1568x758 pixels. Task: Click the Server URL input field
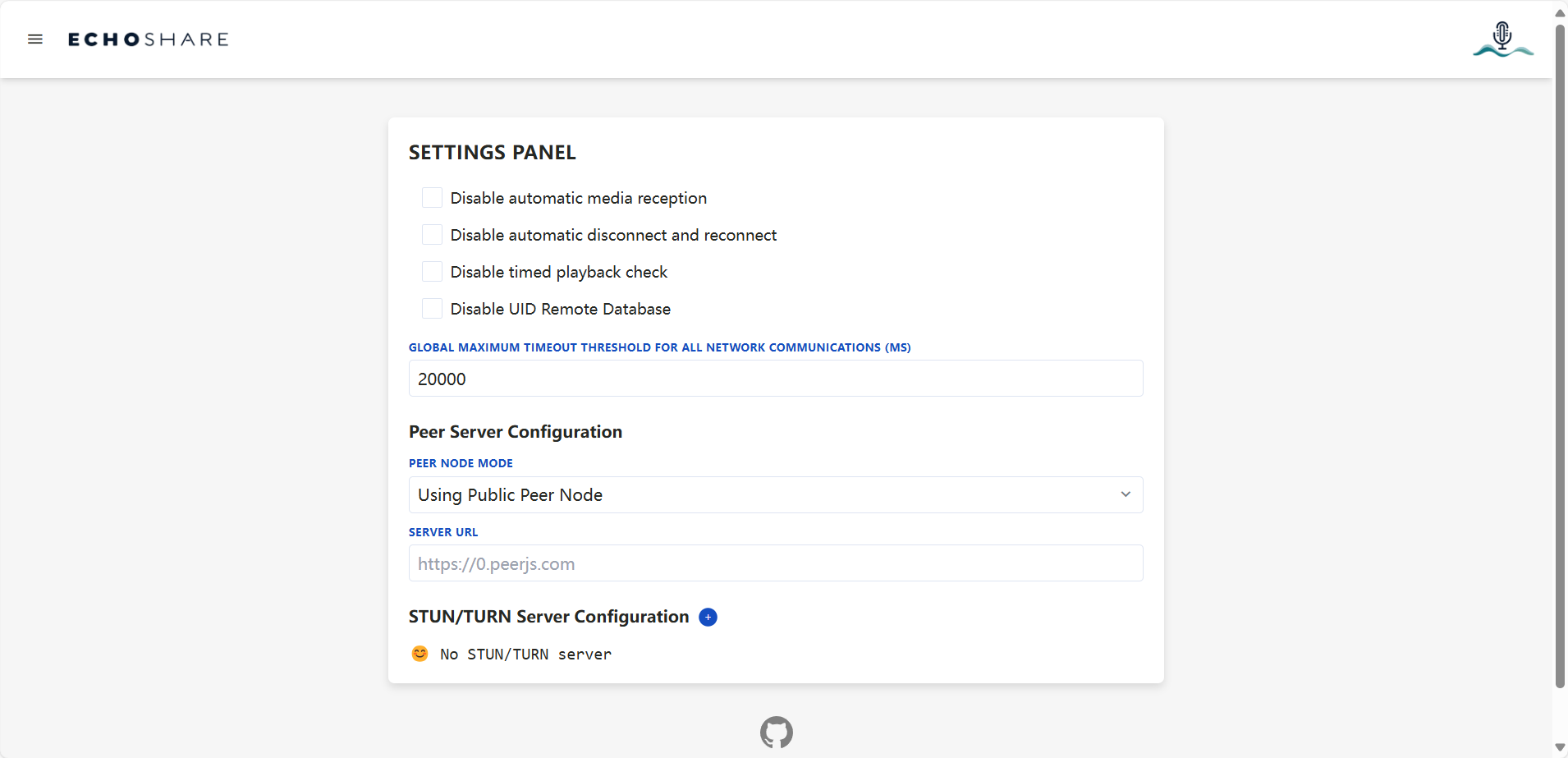[775, 563]
